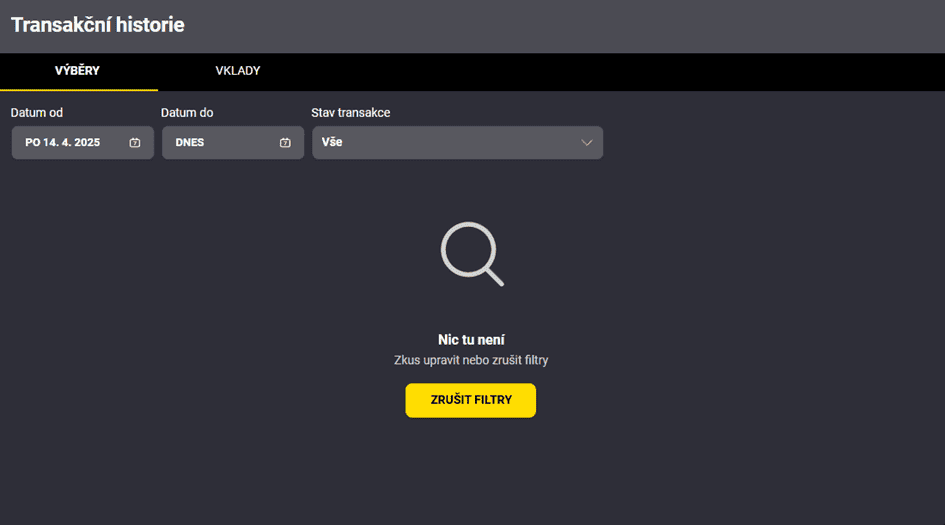Switch to the VÝBĚRY tab
945x525 pixels.
(78, 71)
